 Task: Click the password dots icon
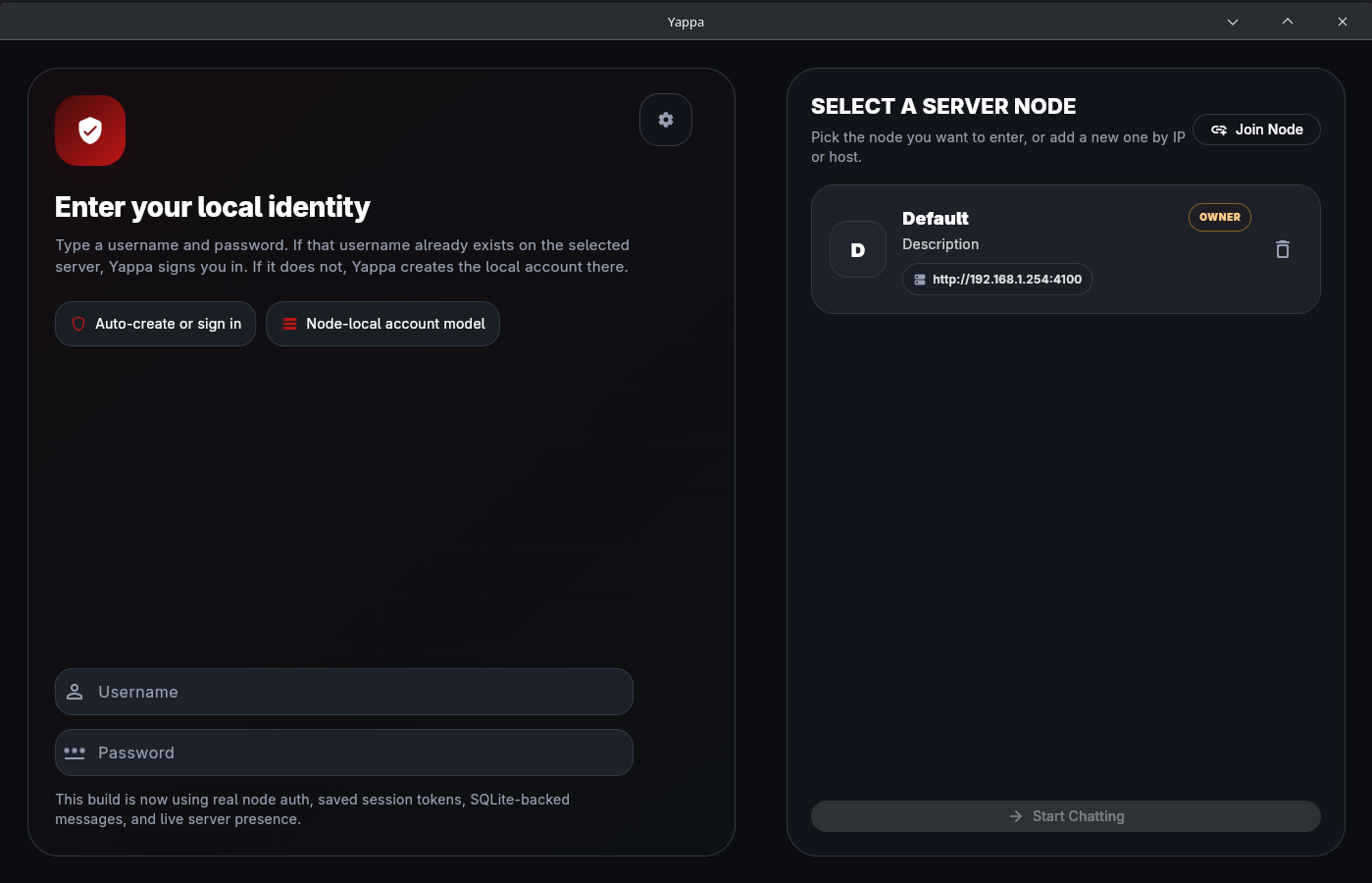point(74,753)
